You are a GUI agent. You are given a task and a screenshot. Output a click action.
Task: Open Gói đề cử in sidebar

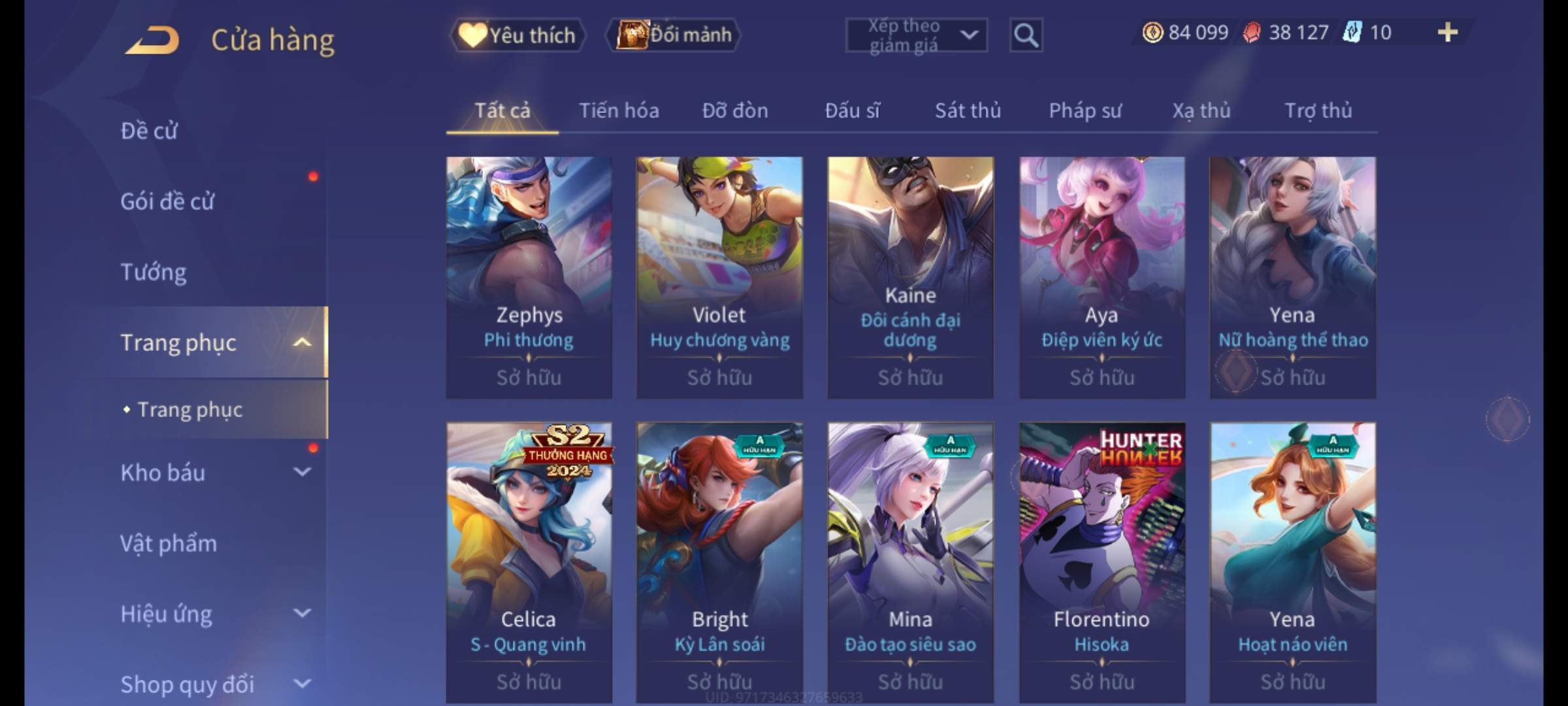(x=167, y=201)
